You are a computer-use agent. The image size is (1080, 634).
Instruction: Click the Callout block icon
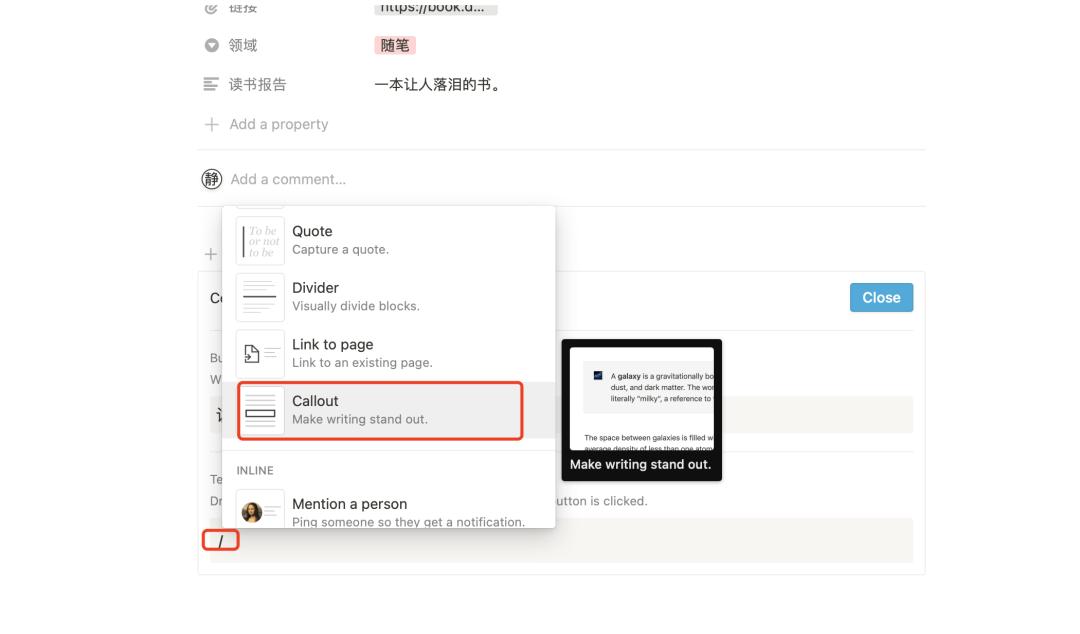(x=260, y=409)
